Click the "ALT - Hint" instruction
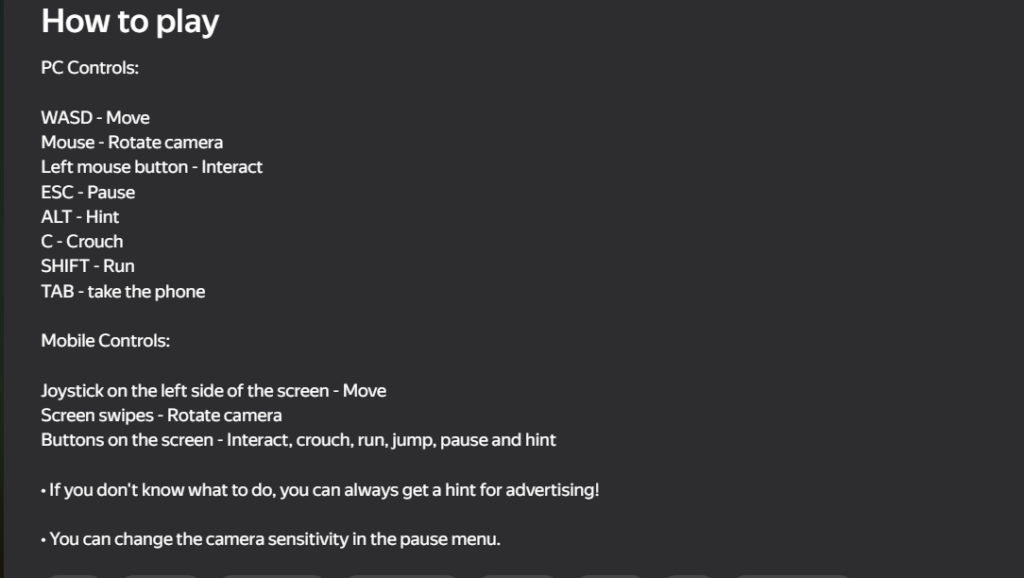This screenshot has width=1024, height=578. coord(80,217)
